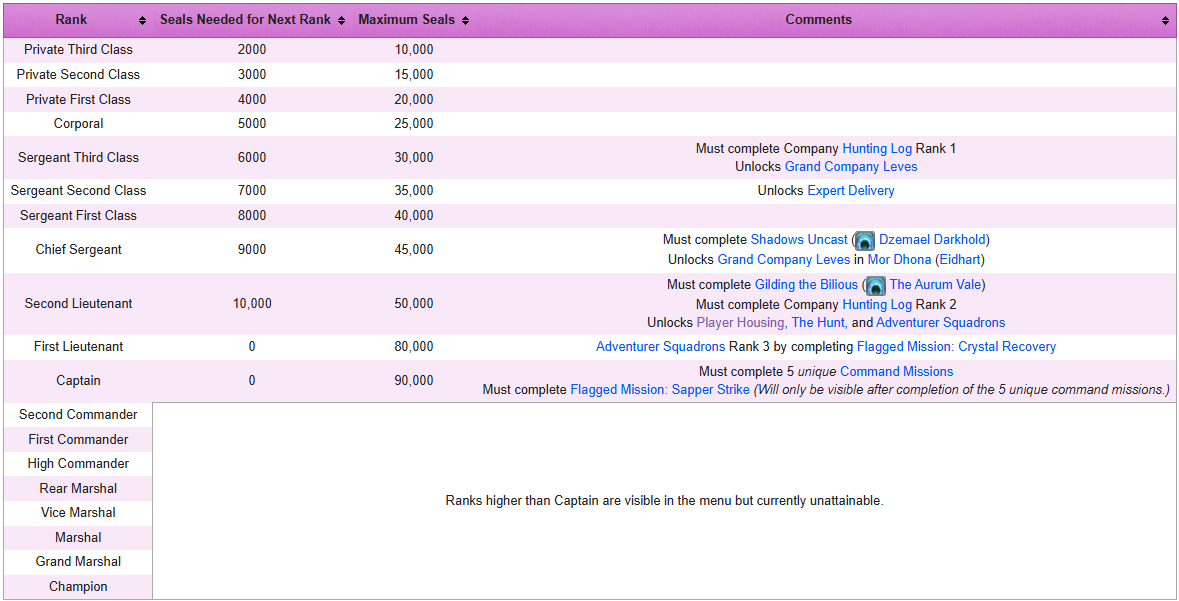
Task: Click the 9000 seals needed value
Action: (x=252, y=250)
